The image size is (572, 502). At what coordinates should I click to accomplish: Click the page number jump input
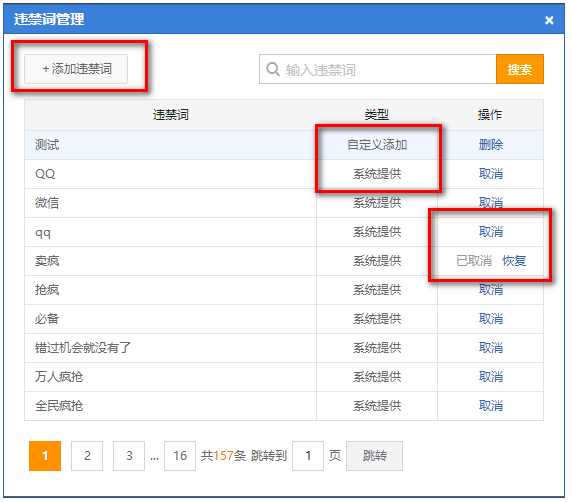coord(308,456)
